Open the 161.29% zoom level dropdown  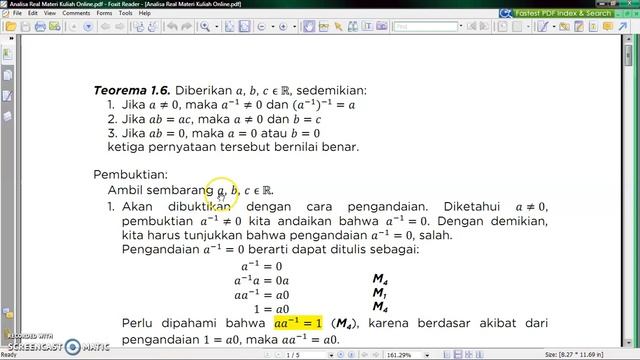pyautogui.click(x=427, y=355)
